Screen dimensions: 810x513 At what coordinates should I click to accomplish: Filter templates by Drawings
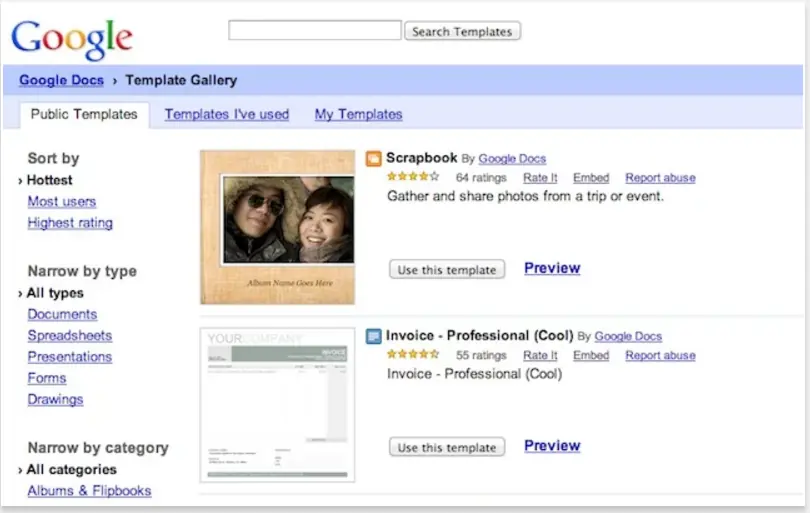(55, 399)
